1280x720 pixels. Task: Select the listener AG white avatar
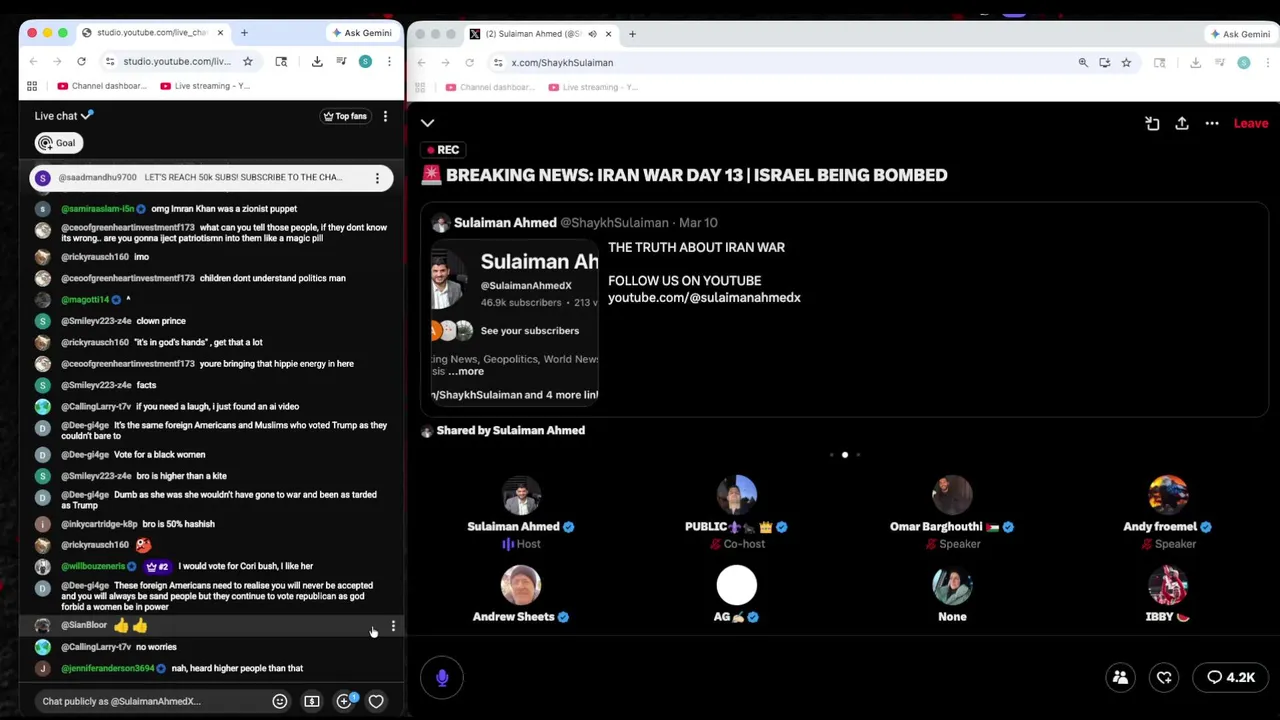tap(737, 586)
